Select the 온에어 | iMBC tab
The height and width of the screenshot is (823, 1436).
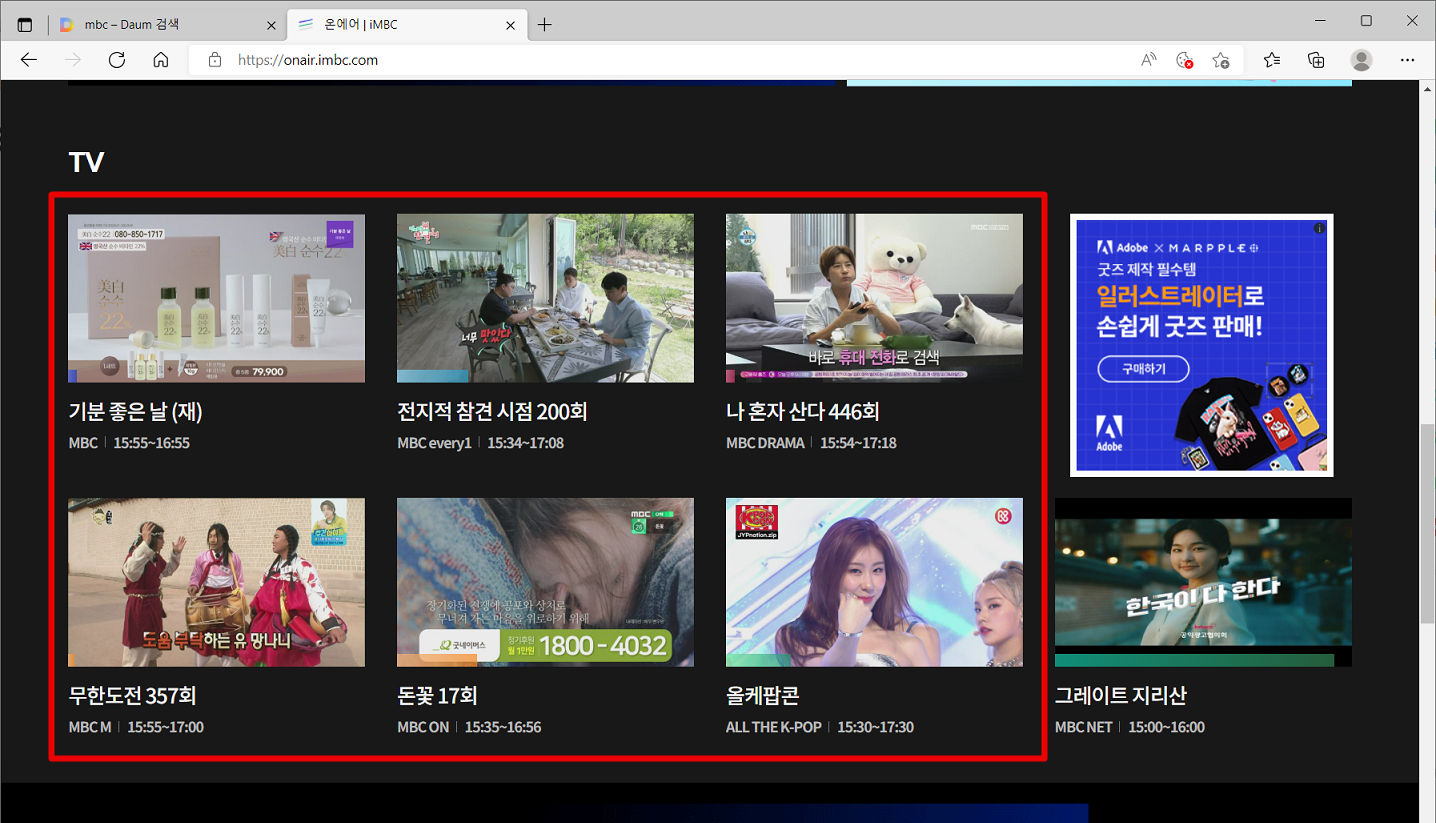pos(407,25)
